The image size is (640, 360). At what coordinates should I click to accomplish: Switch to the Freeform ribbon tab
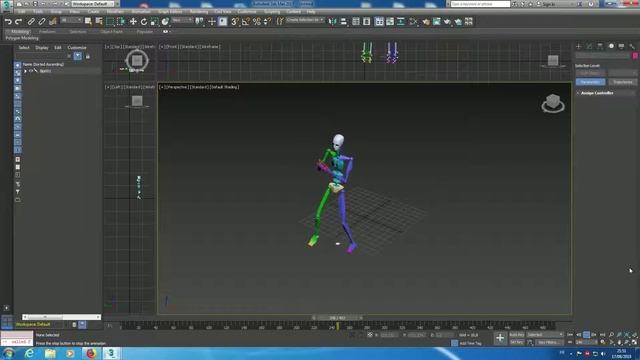coord(47,31)
